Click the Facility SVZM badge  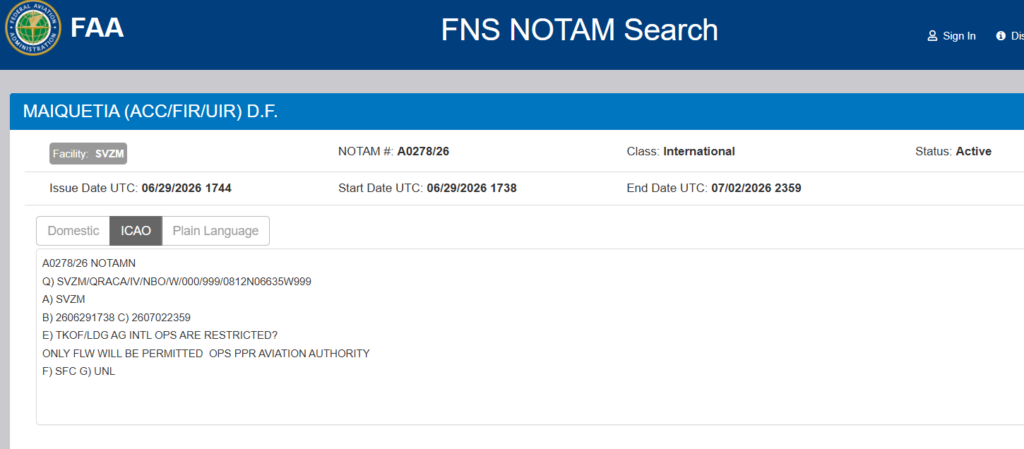tap(88, 154)
